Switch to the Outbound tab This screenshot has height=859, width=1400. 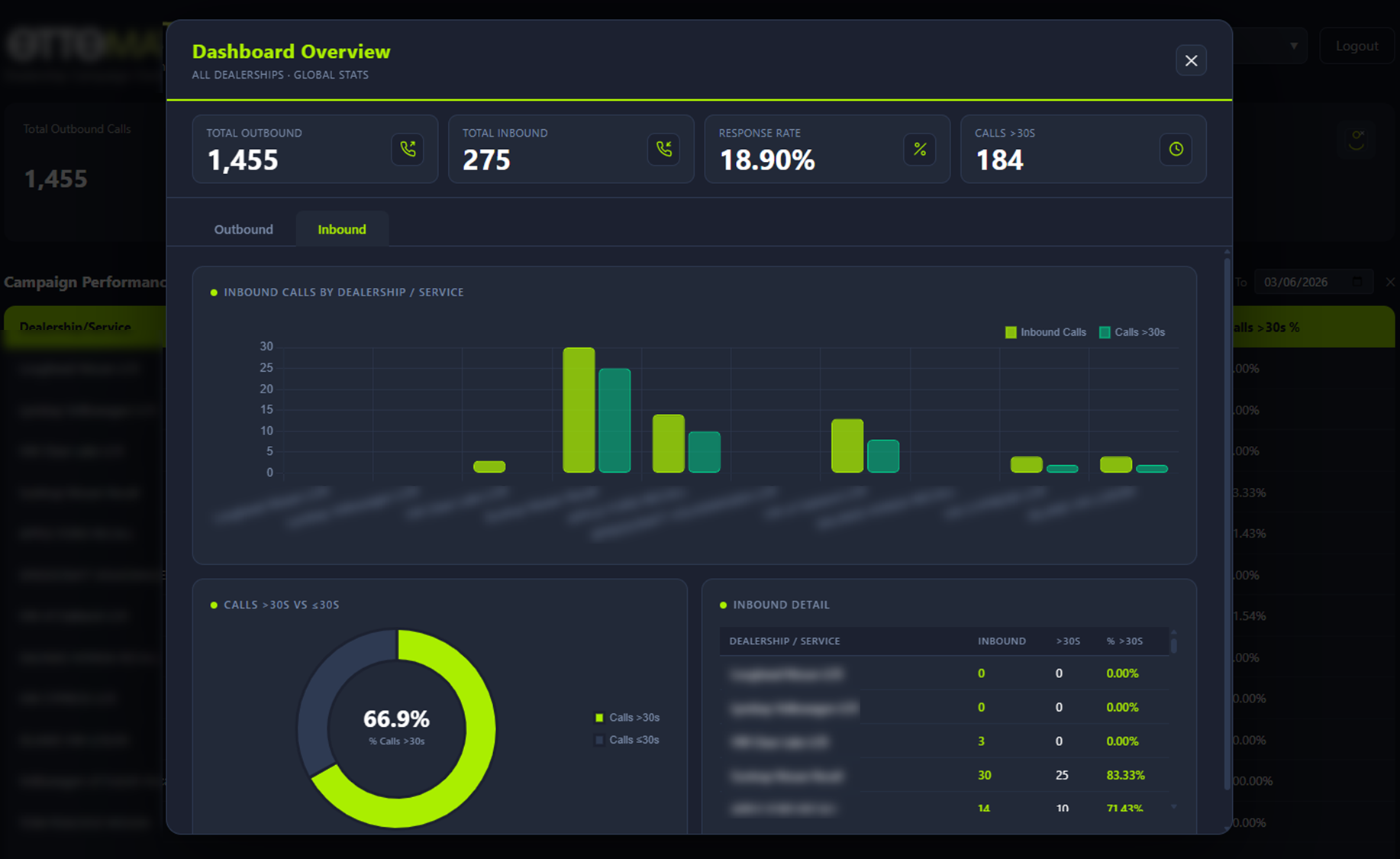(x=243, y=229)
